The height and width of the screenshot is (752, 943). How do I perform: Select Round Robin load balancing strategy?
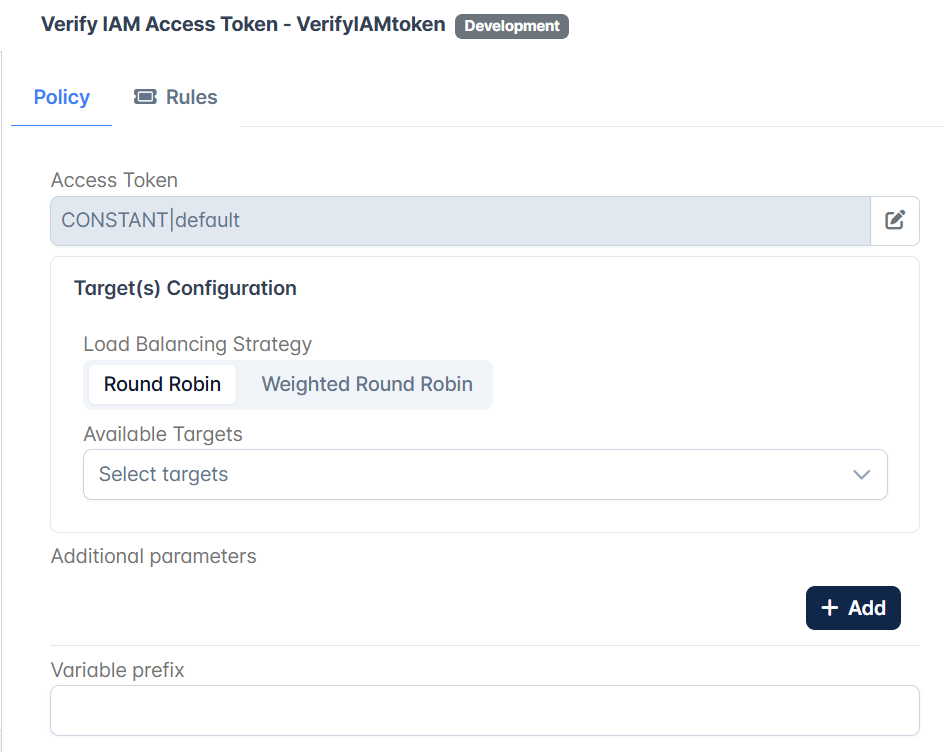coord(162,384)
